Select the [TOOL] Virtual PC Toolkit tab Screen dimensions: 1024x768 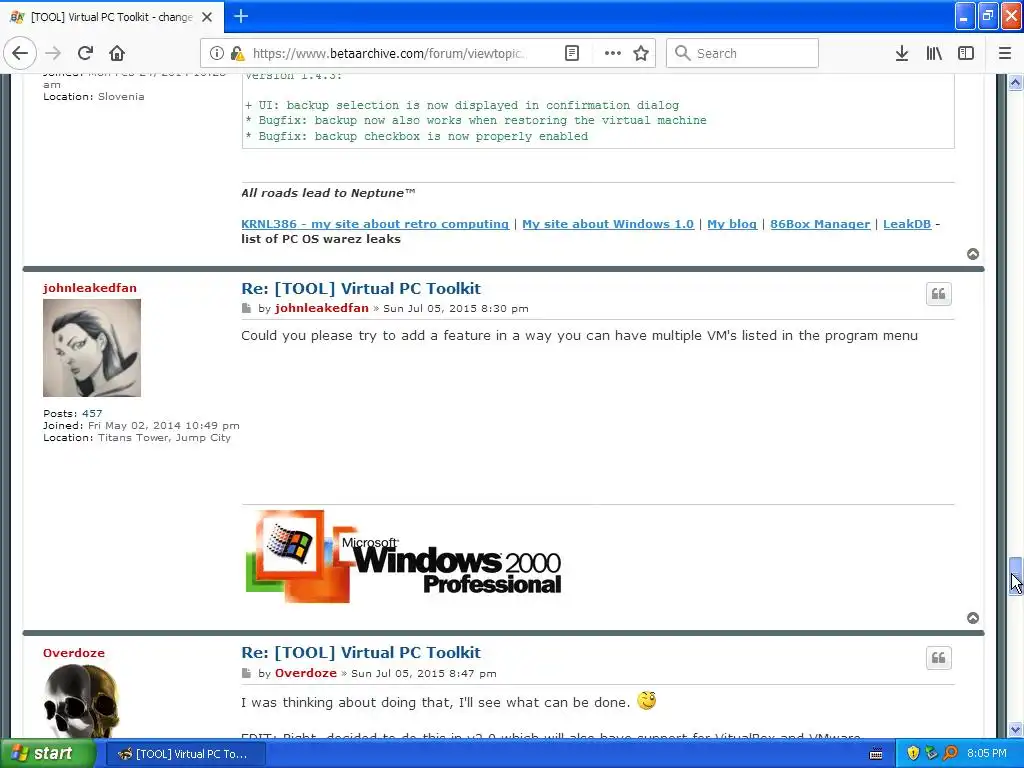tap(112, 17)
